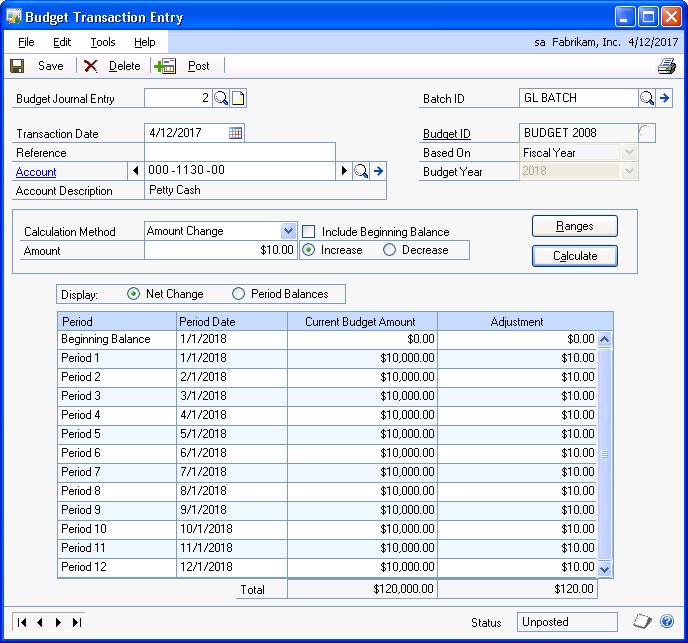Go to first record navigation button
The image size is (688, 643).
[22, 622]
